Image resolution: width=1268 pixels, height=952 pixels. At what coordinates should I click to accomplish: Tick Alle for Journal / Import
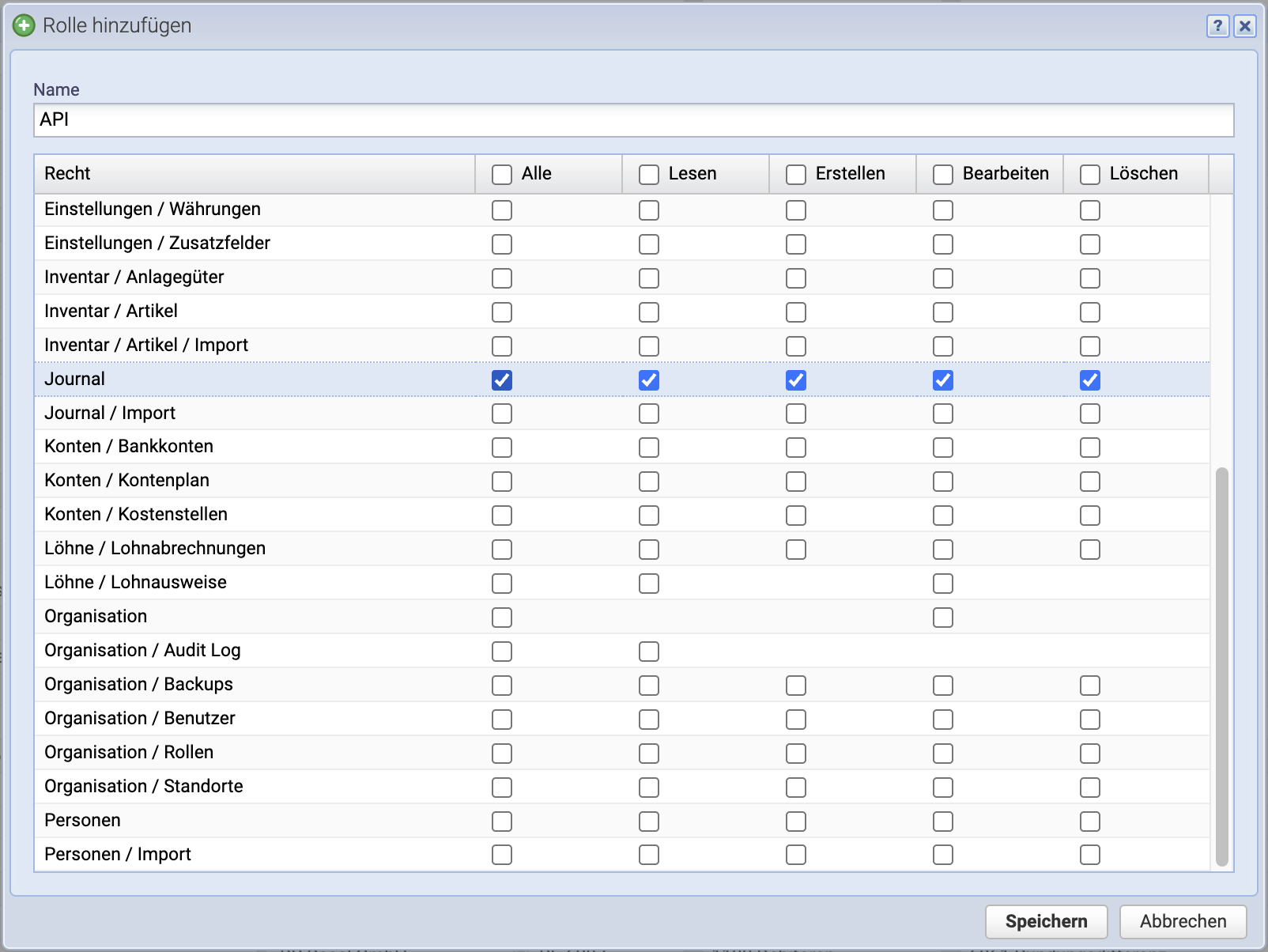pyautogui.click(x=502, y=414)
